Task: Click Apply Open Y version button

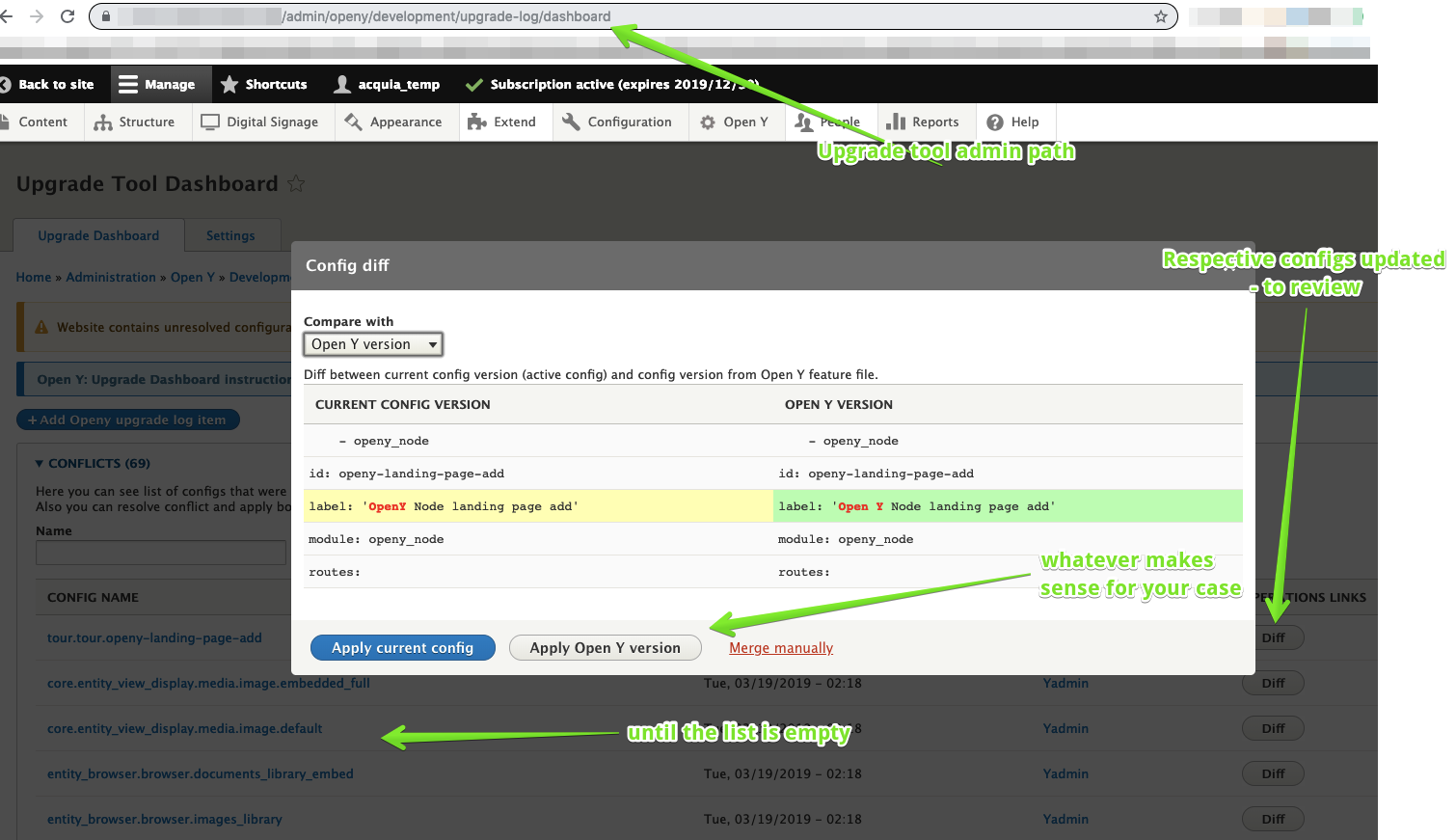Action: (x=606, y=648)
